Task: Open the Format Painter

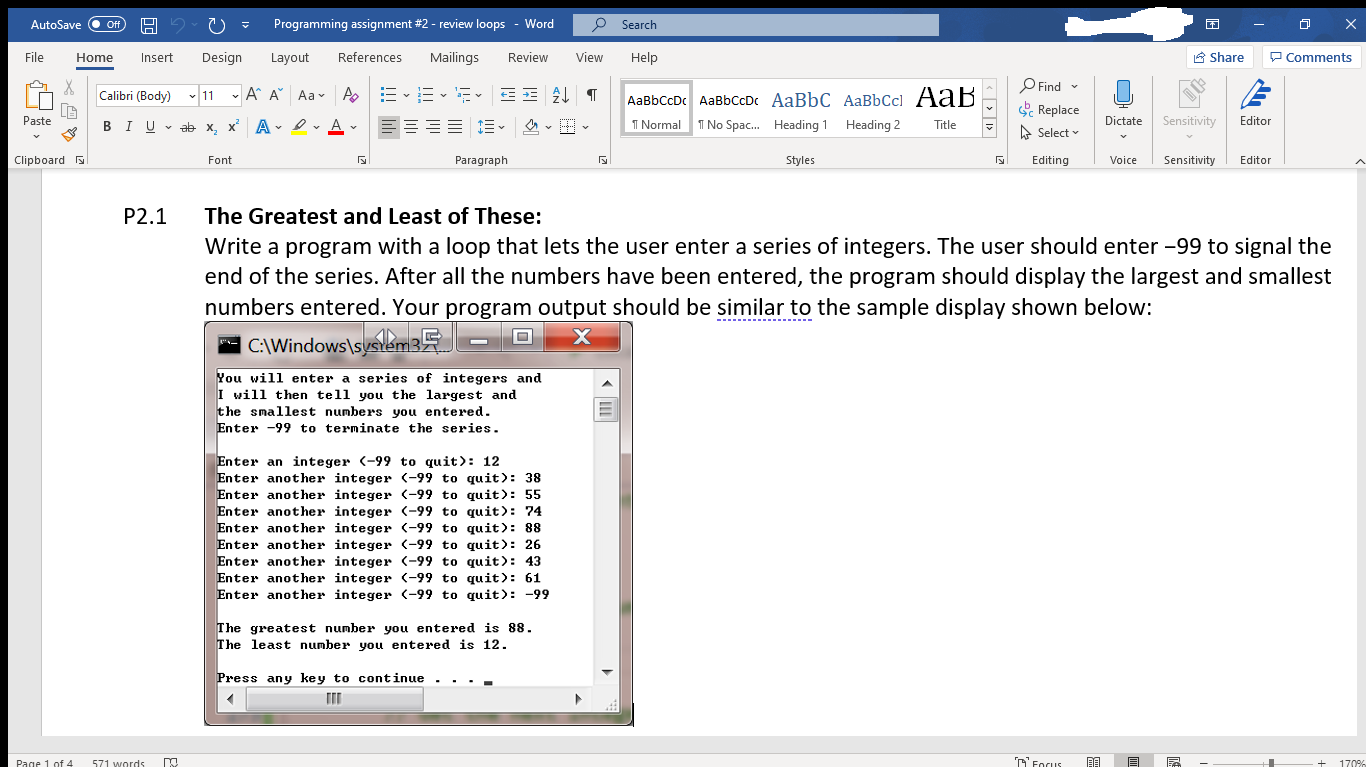Action: [x=69, y=134]
